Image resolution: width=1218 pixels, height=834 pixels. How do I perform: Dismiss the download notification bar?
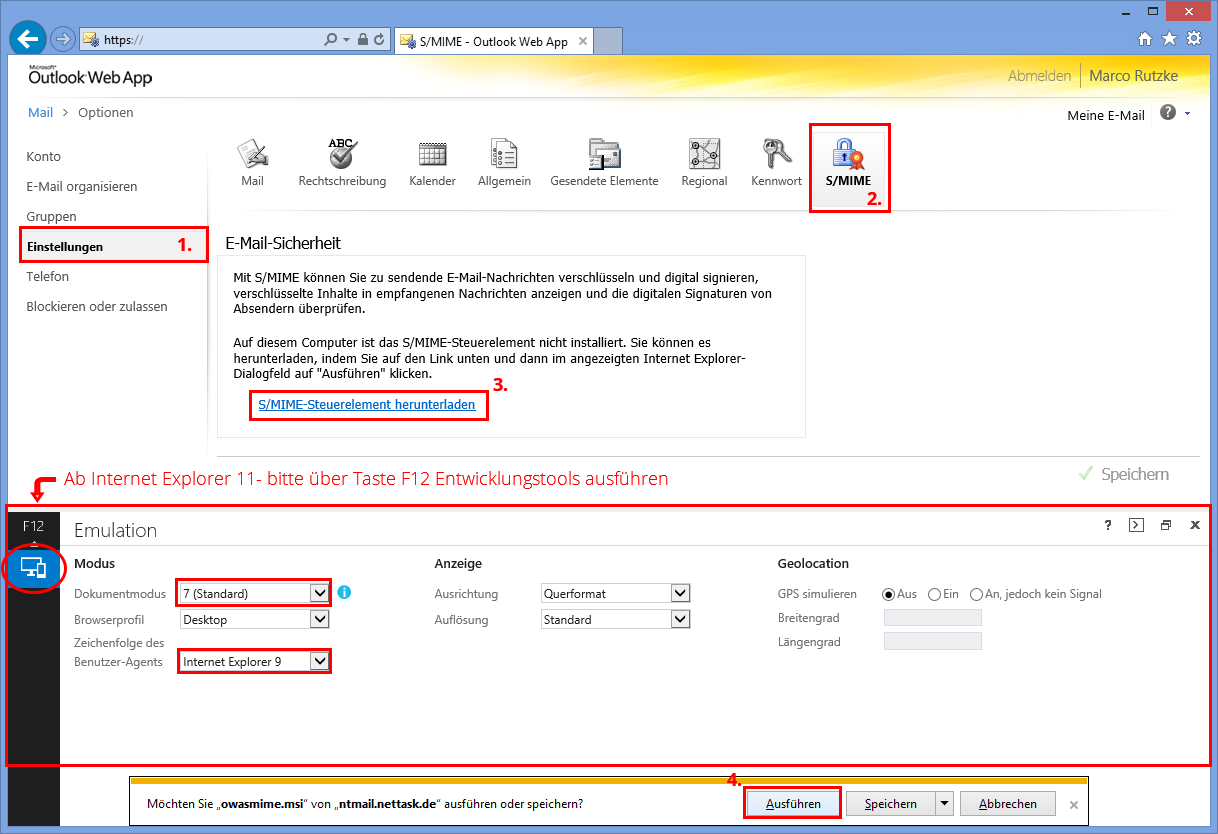[x=1074, y=804]
